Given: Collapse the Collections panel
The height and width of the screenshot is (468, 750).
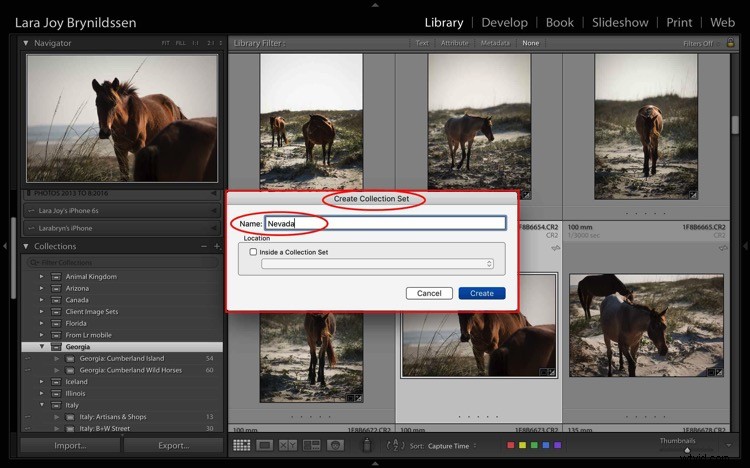Looking at the screenshot, I should (x=26, y=246).
